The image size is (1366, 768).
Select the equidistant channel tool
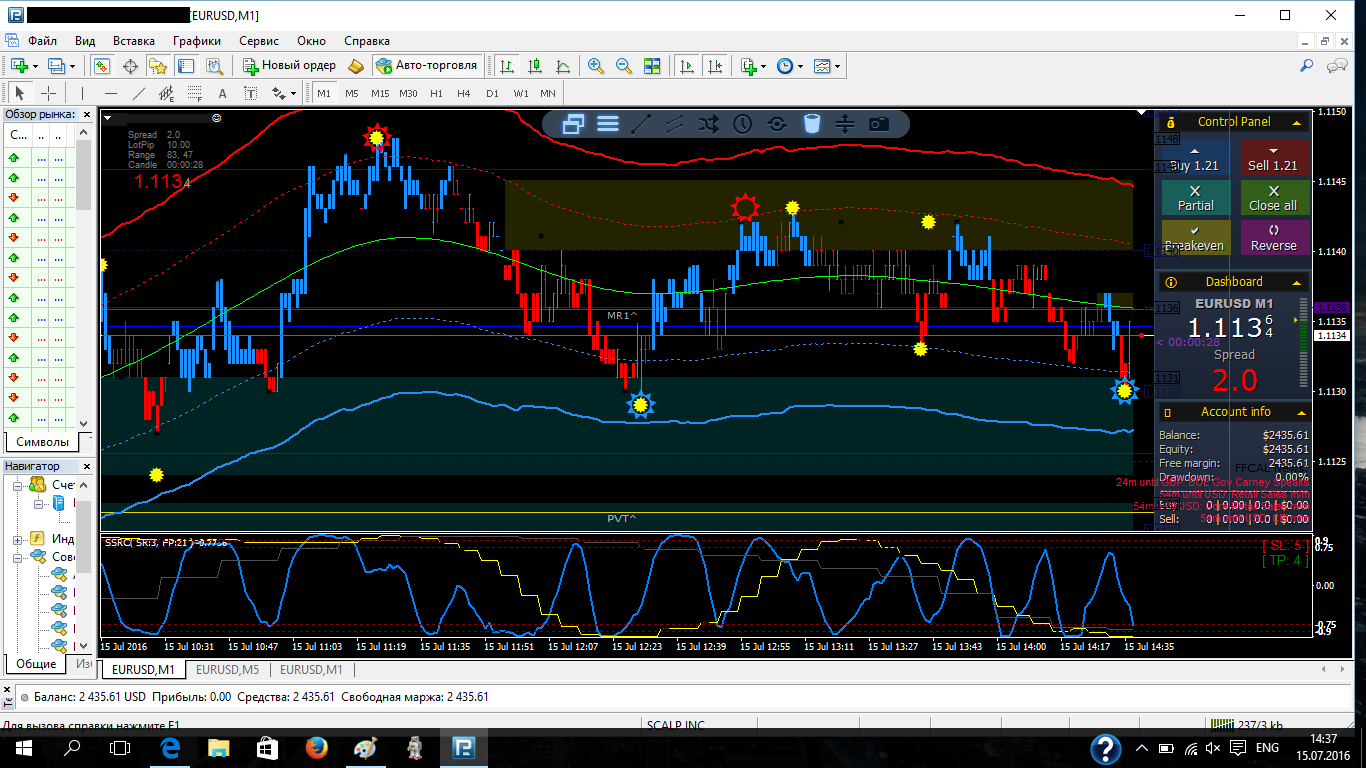pyautogui.click(x=166, y=93)
